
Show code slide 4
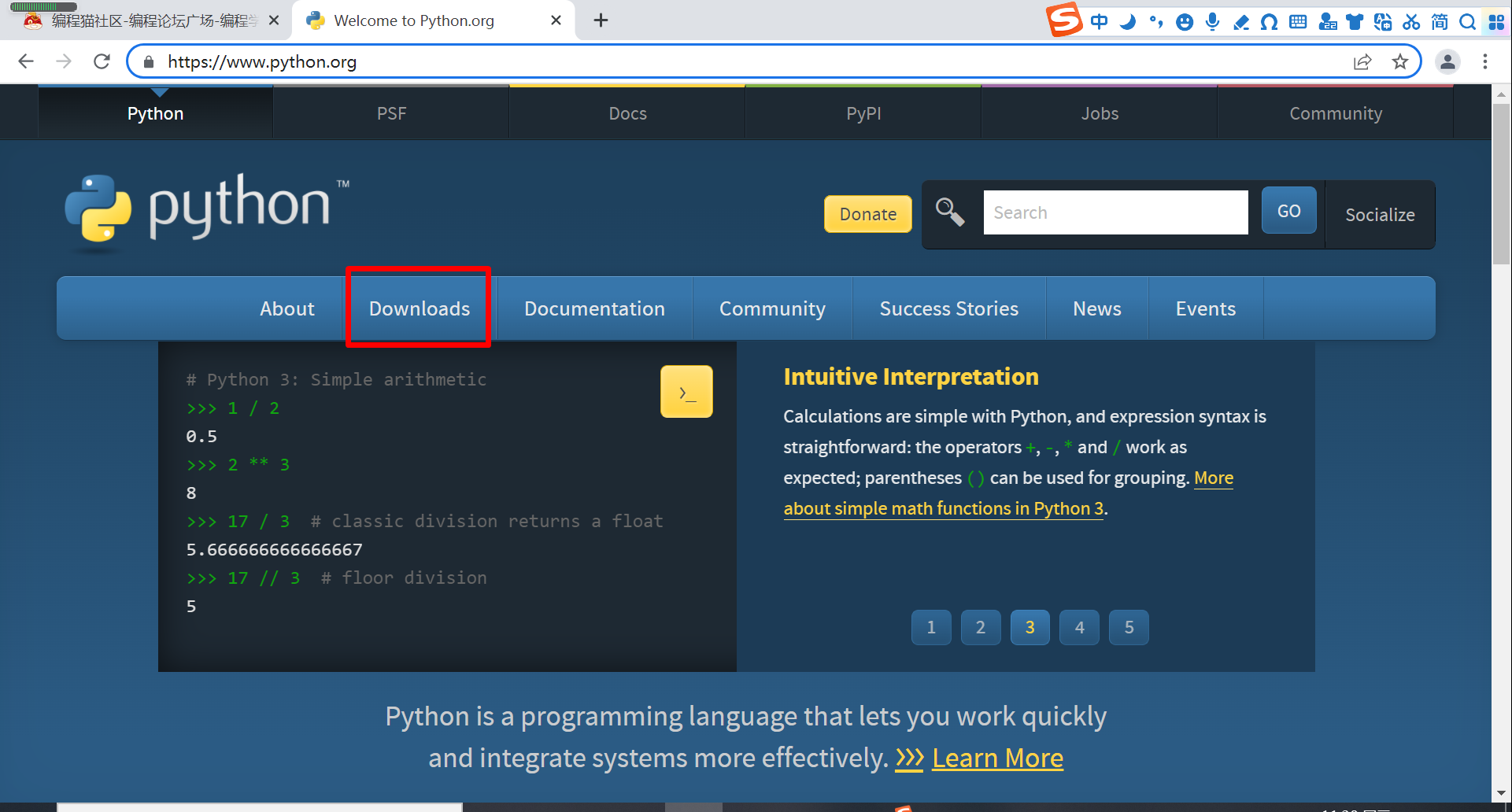coord(1080,627)
